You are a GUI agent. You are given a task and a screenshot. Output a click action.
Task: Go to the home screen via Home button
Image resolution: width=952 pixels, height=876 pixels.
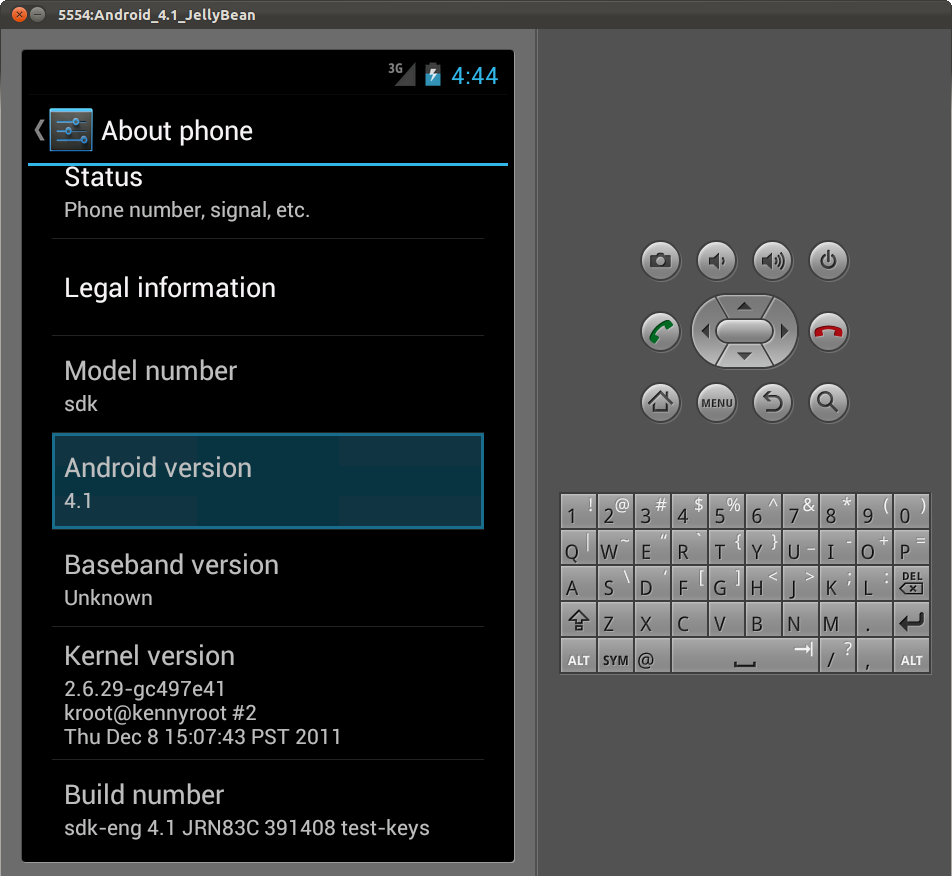661,402
